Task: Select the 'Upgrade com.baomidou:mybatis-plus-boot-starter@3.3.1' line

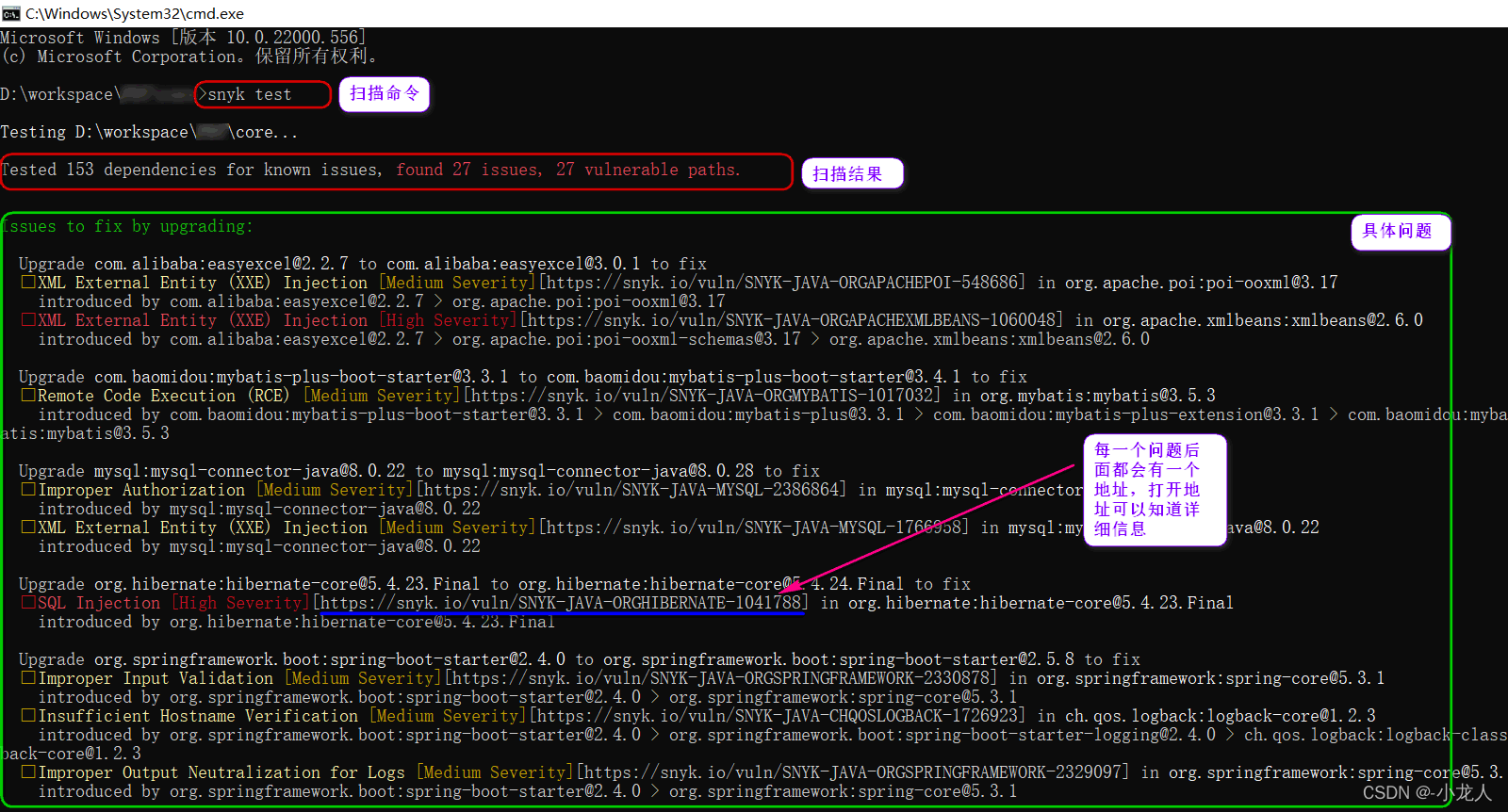Action: click(523, 377)
